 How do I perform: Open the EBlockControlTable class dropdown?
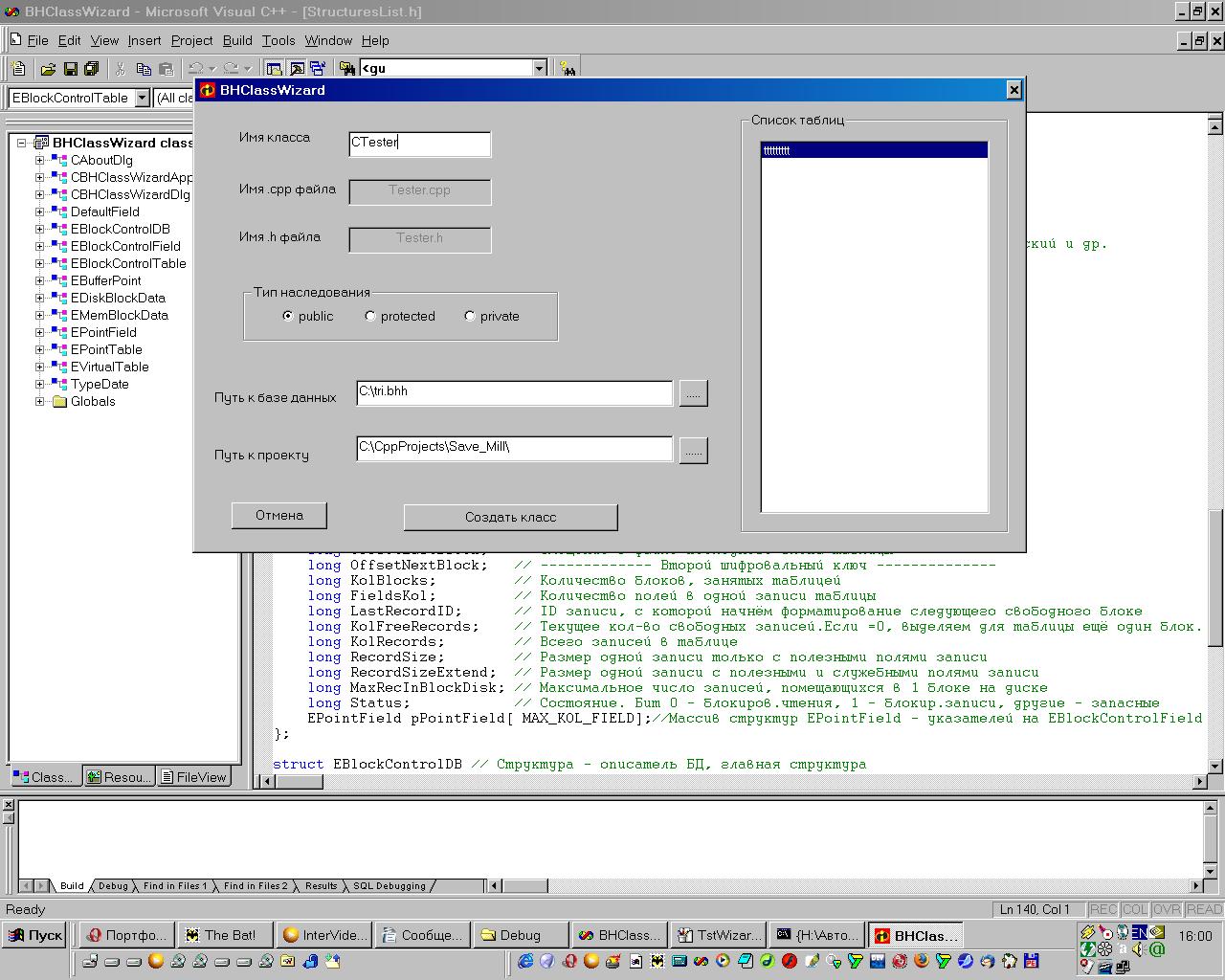coord(143,98)
